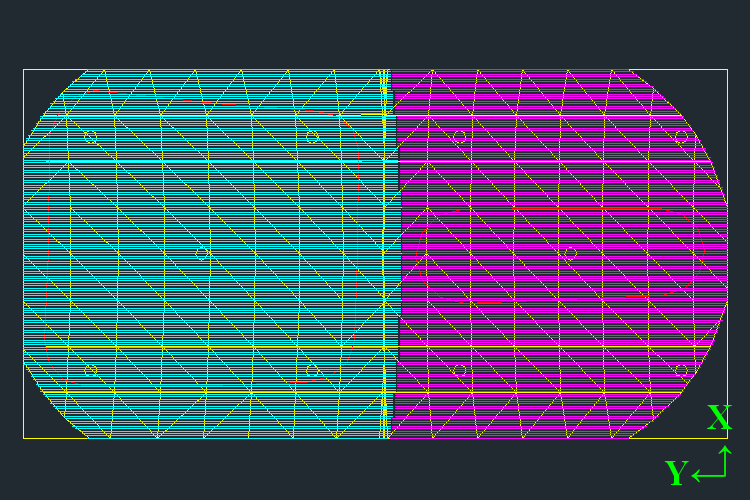Select the lower-right circle in the cyan region

[x=312, y=370]
